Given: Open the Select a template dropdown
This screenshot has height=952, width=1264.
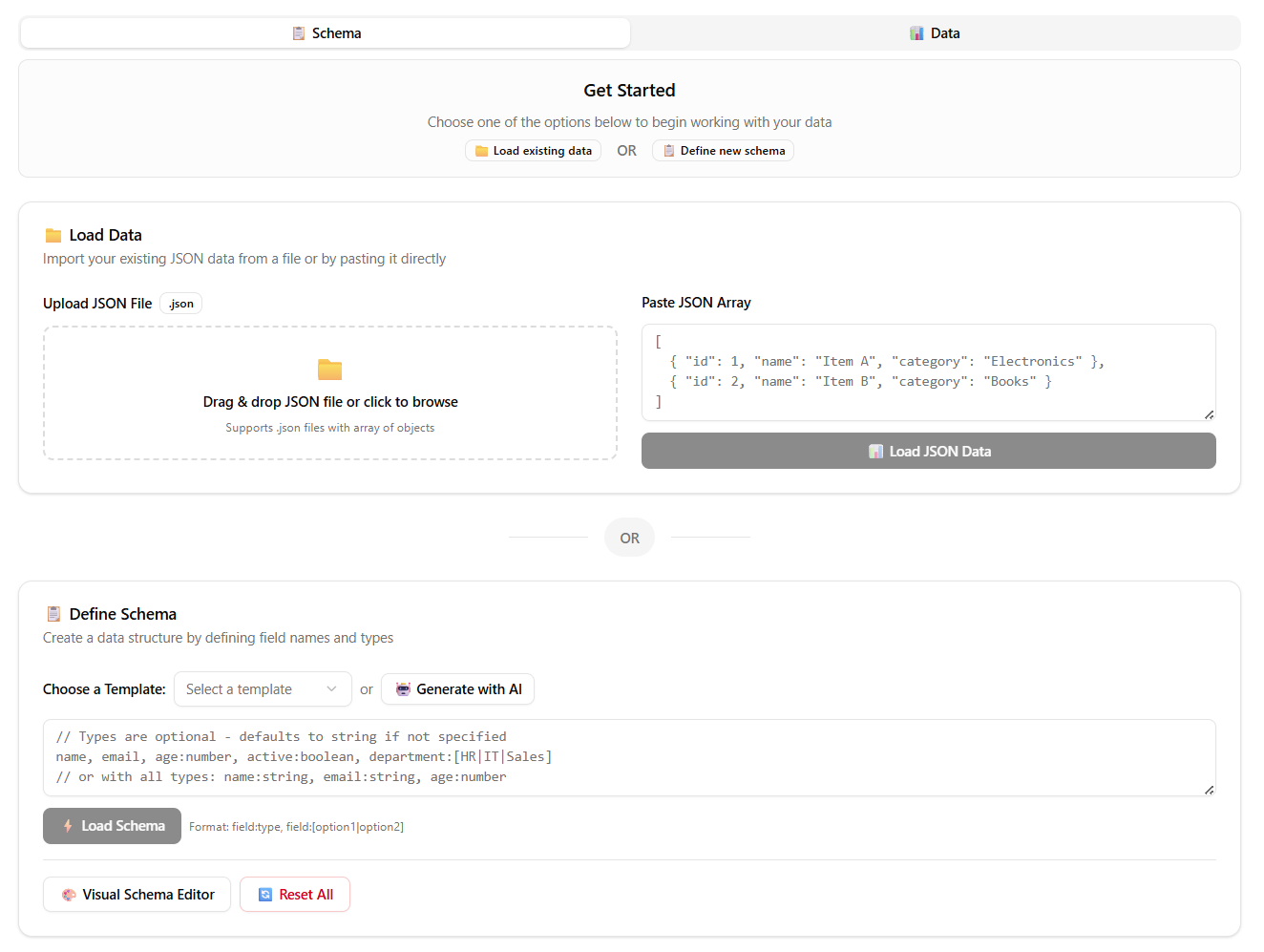Looking at the screenshot, I should pyautogui.click(x=250, y=689).
